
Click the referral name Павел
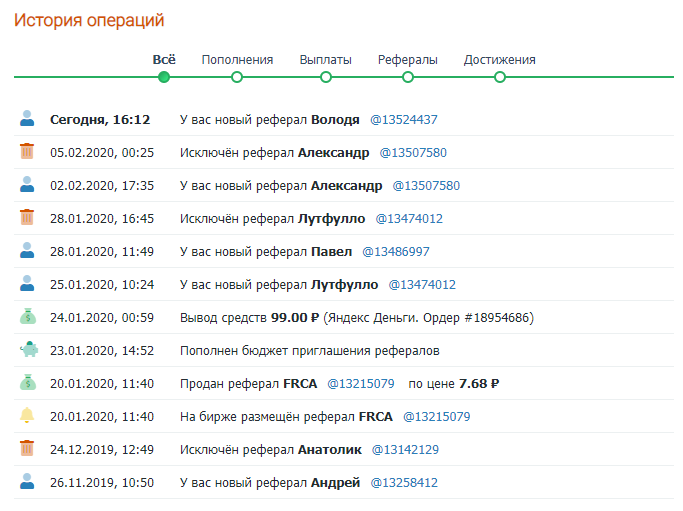[x=331, y=251]
